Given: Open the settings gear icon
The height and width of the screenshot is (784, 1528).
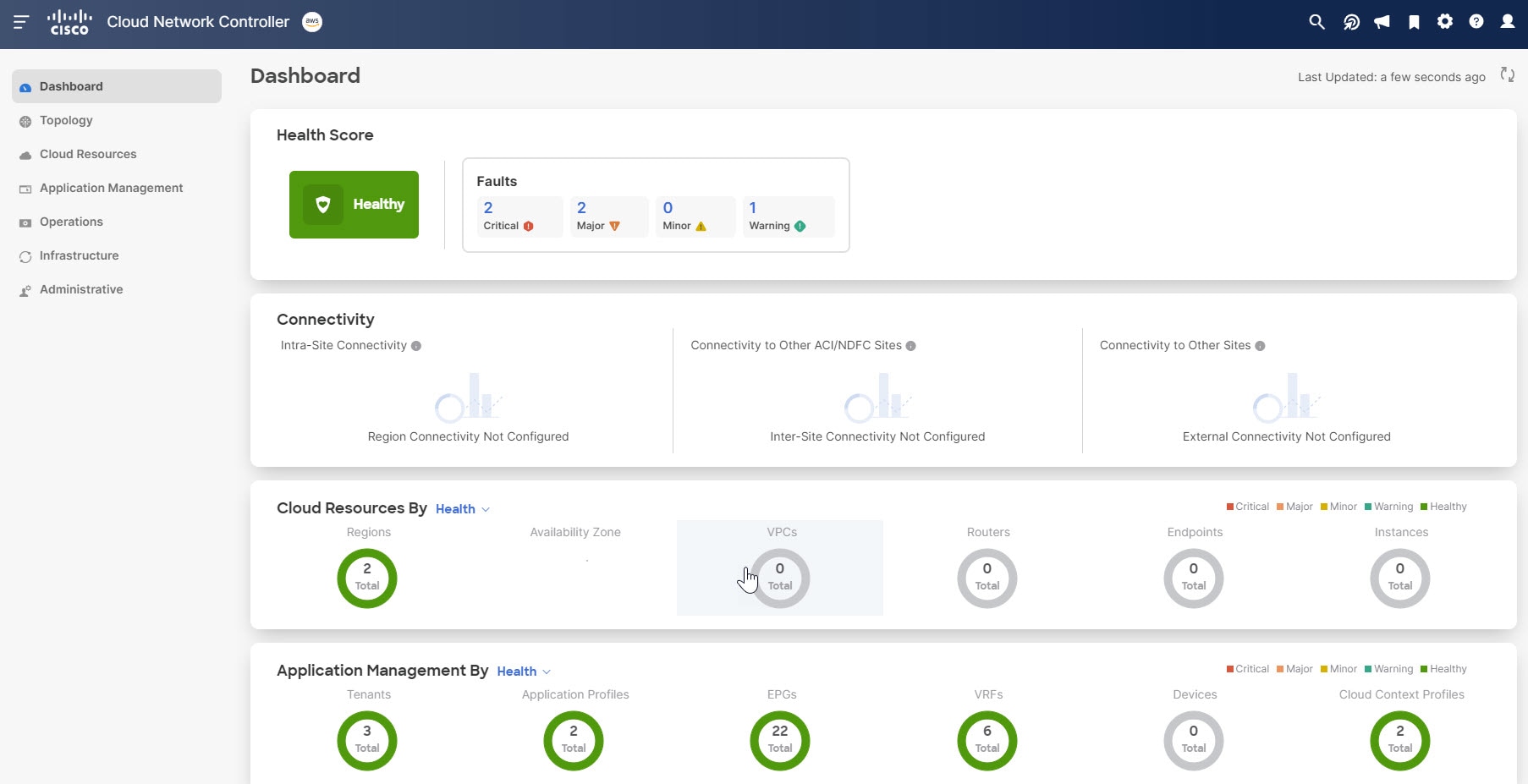Looking at the screenshot, I should [x=1446, y=21].
